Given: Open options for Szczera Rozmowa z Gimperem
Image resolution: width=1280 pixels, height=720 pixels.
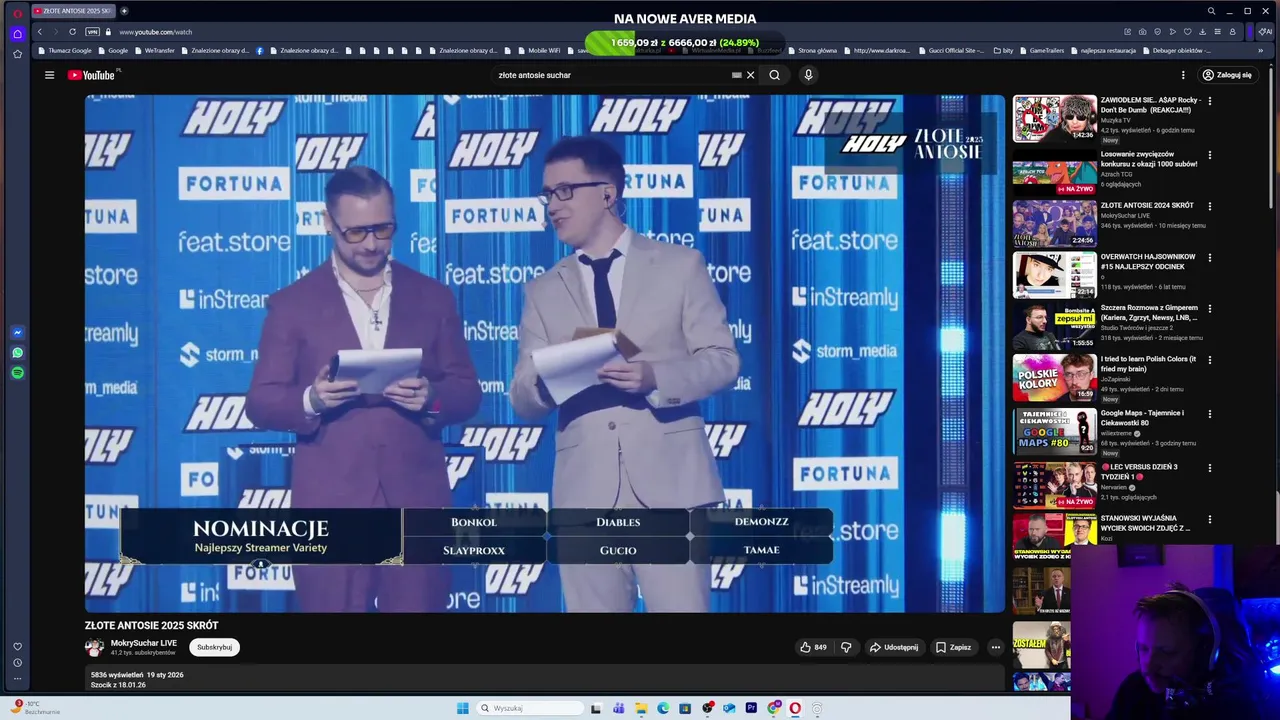Looking at the screenshot, I should pos(1210,308).
